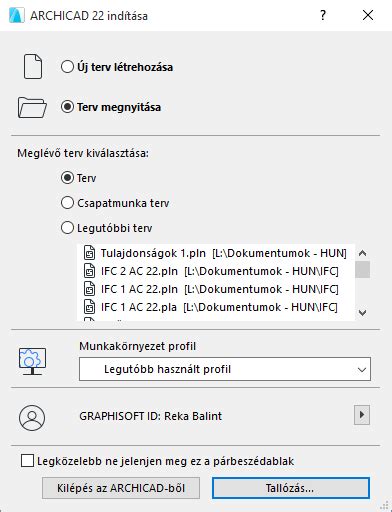Select Tulajdonságok 1.pln in recent list
The height and width of the screenshot is (512, 392).
(215, 253)
